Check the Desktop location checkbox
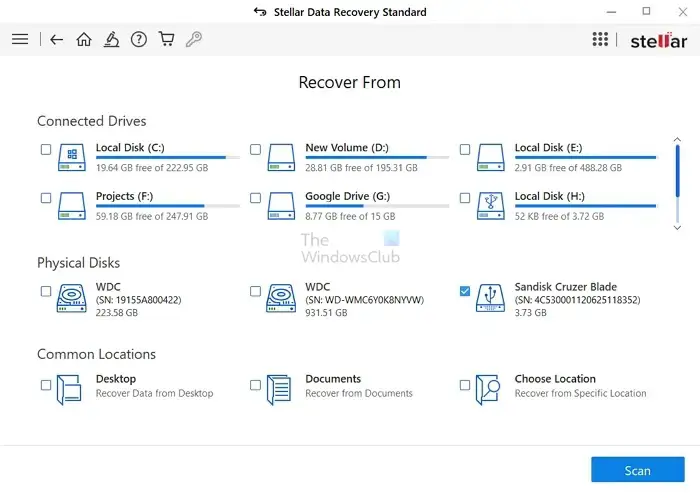700x493 pixels. click(46, 385)
